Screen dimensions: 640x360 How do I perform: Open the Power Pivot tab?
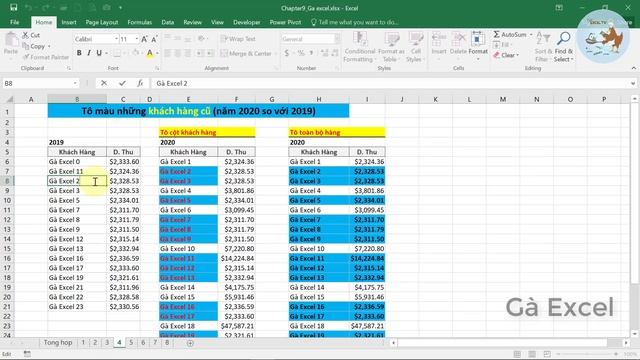point(285,22)
